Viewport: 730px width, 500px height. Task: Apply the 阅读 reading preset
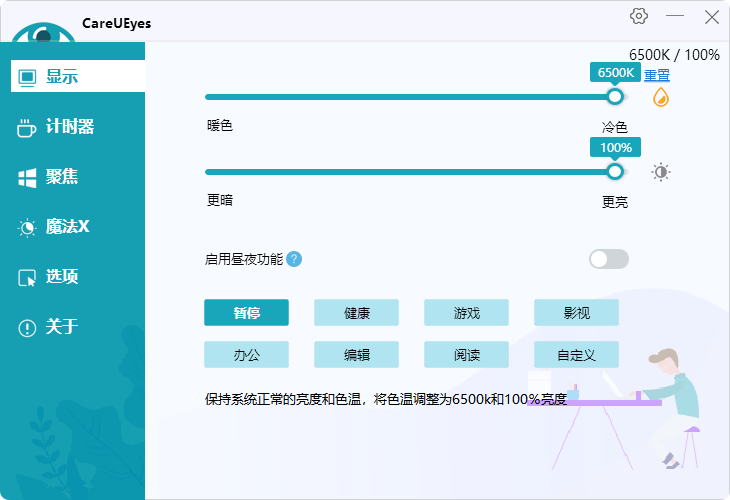pos(467,355)
